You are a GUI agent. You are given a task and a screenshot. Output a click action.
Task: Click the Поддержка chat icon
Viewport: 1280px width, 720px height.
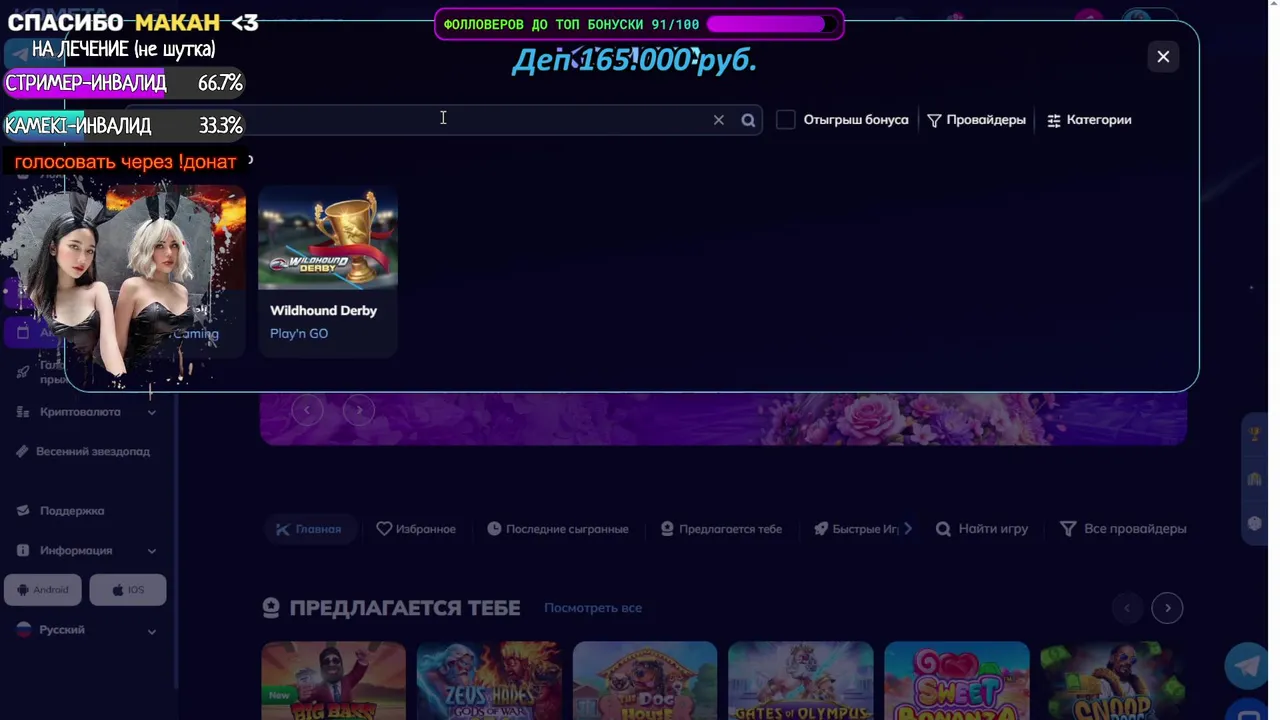coord(23,511)
